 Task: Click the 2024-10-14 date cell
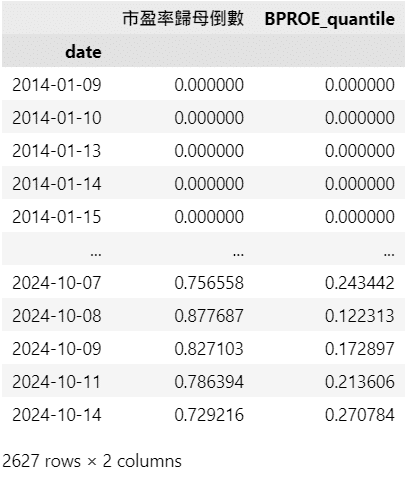(x=57, y=415)
